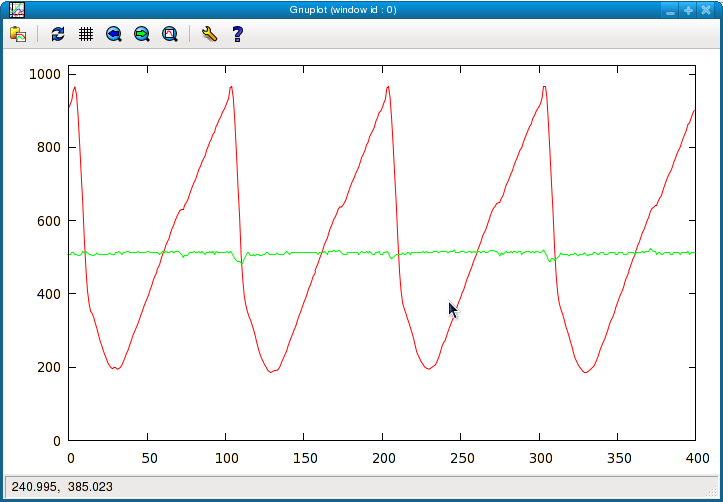Apply the next zoom settings
723x502 pixels.
point(142,34)
